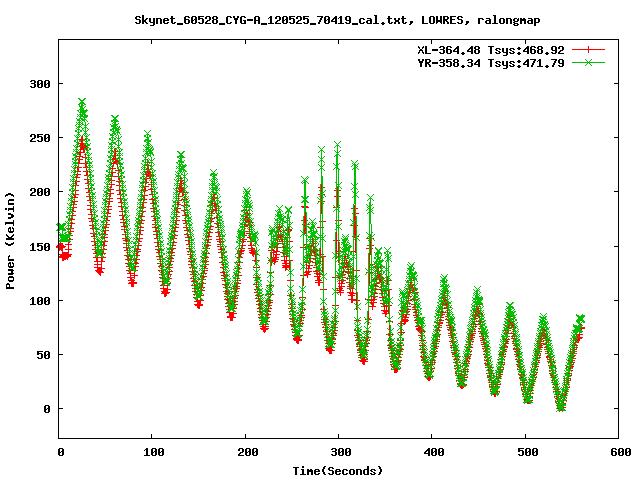Click the 50 tick label on y-axis
Screen dimensions: 640x480
click(x=43, y=355)
